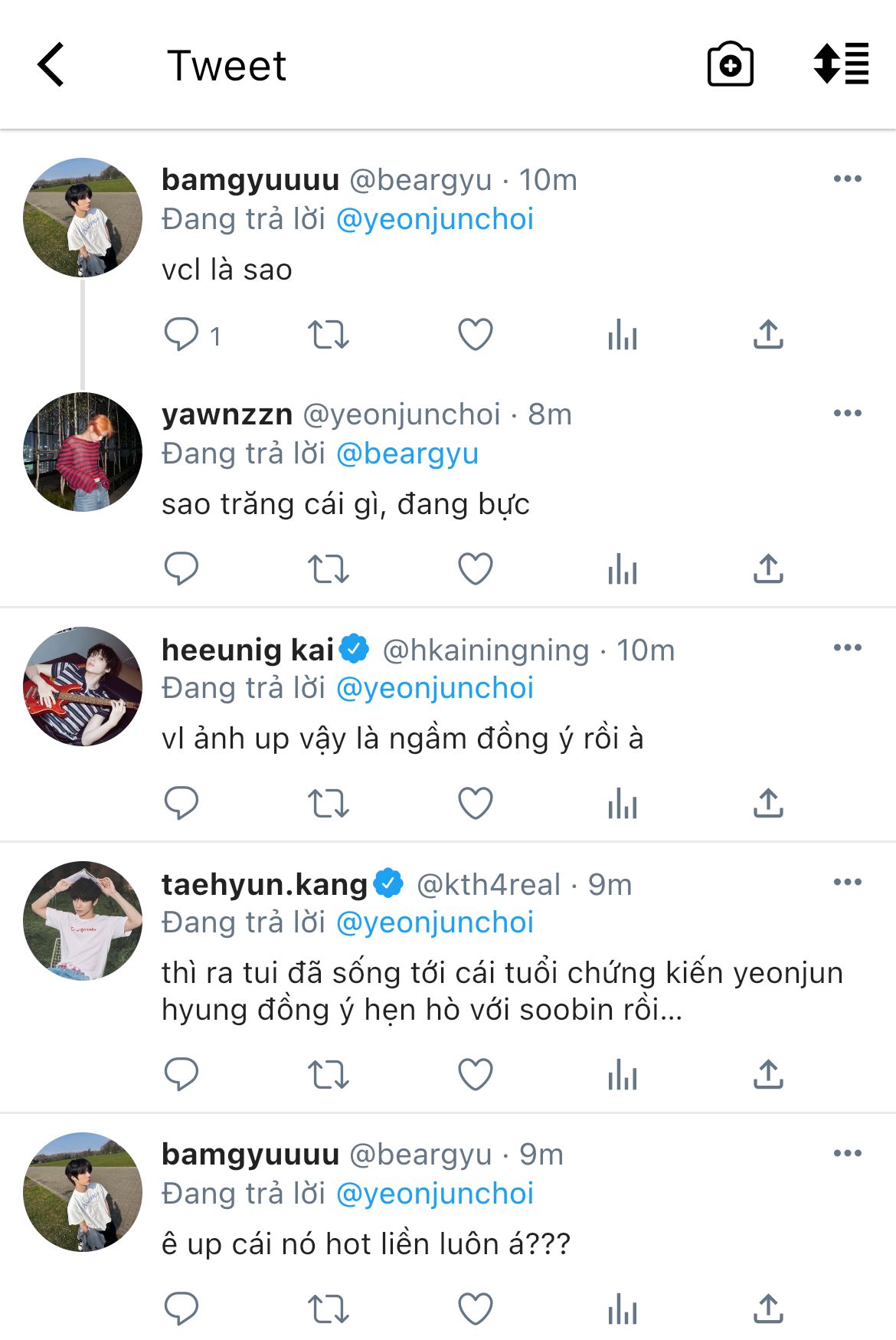Viewport: 896px width, 1340px height.
Task: Go back using the back arrow
Action: [x=51, y=65]
